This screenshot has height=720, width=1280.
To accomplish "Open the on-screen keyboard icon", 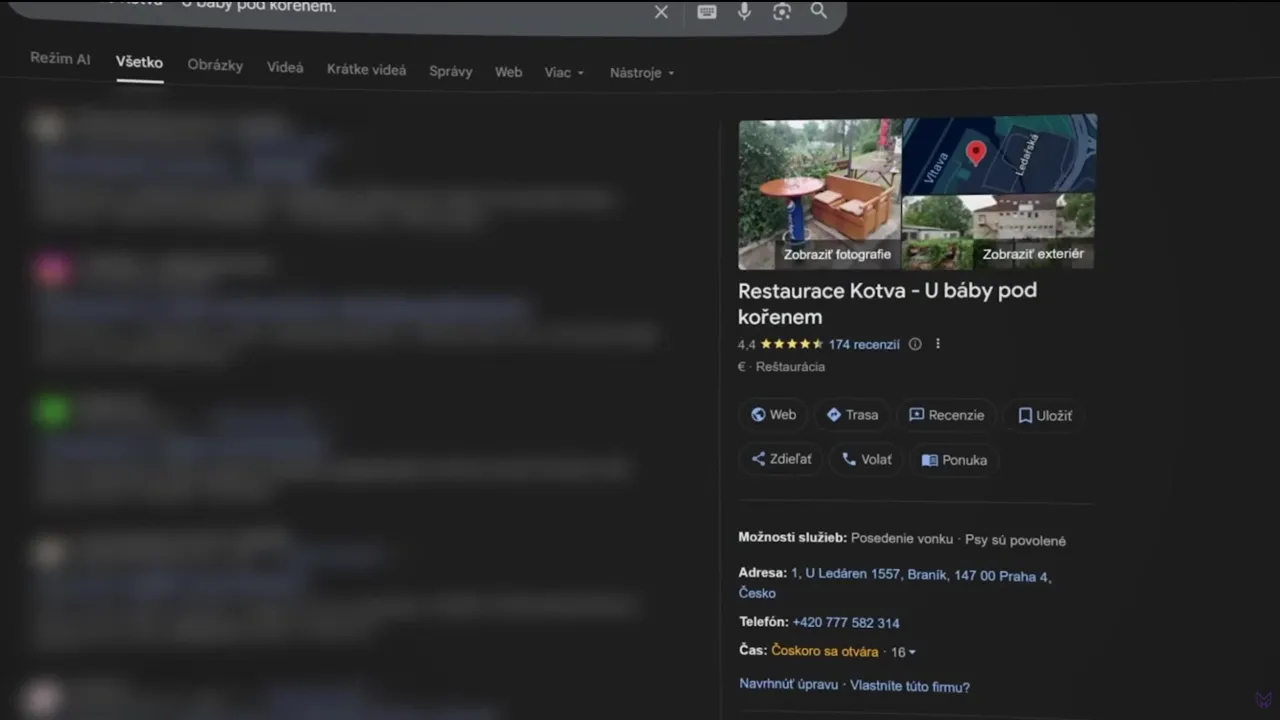I will [707, 12].
